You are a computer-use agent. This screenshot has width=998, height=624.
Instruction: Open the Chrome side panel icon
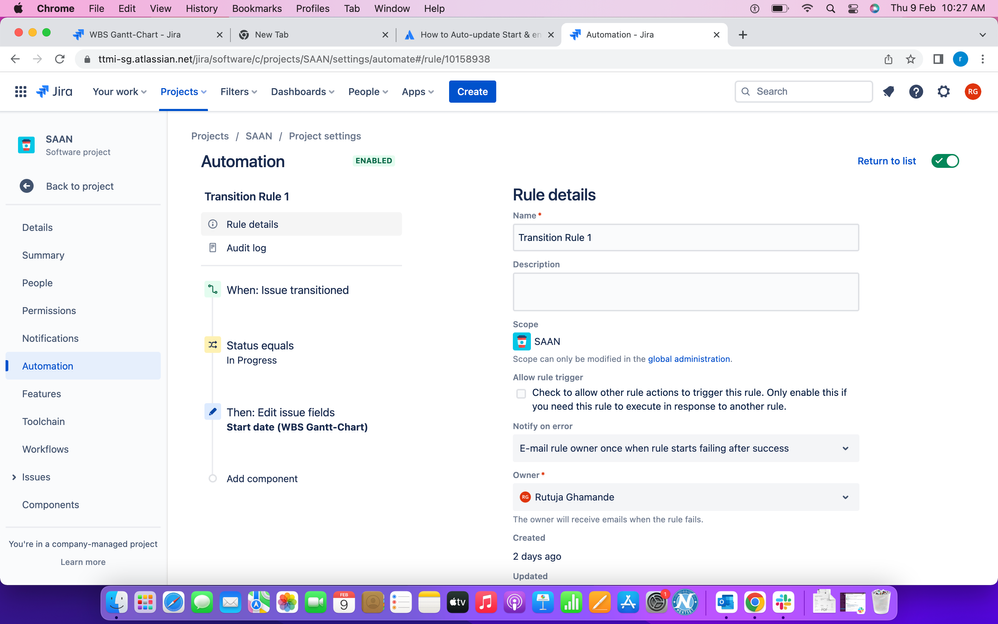click(x=938, y=59)
